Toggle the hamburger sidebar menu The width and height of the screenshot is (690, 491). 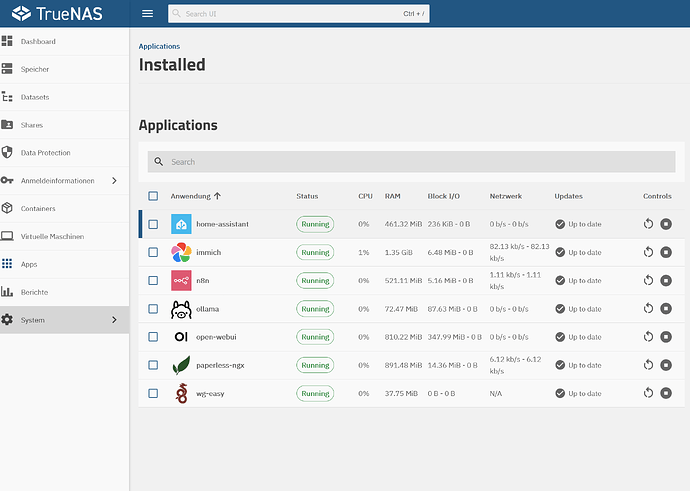pyautogui.click(x=147, y=14)
